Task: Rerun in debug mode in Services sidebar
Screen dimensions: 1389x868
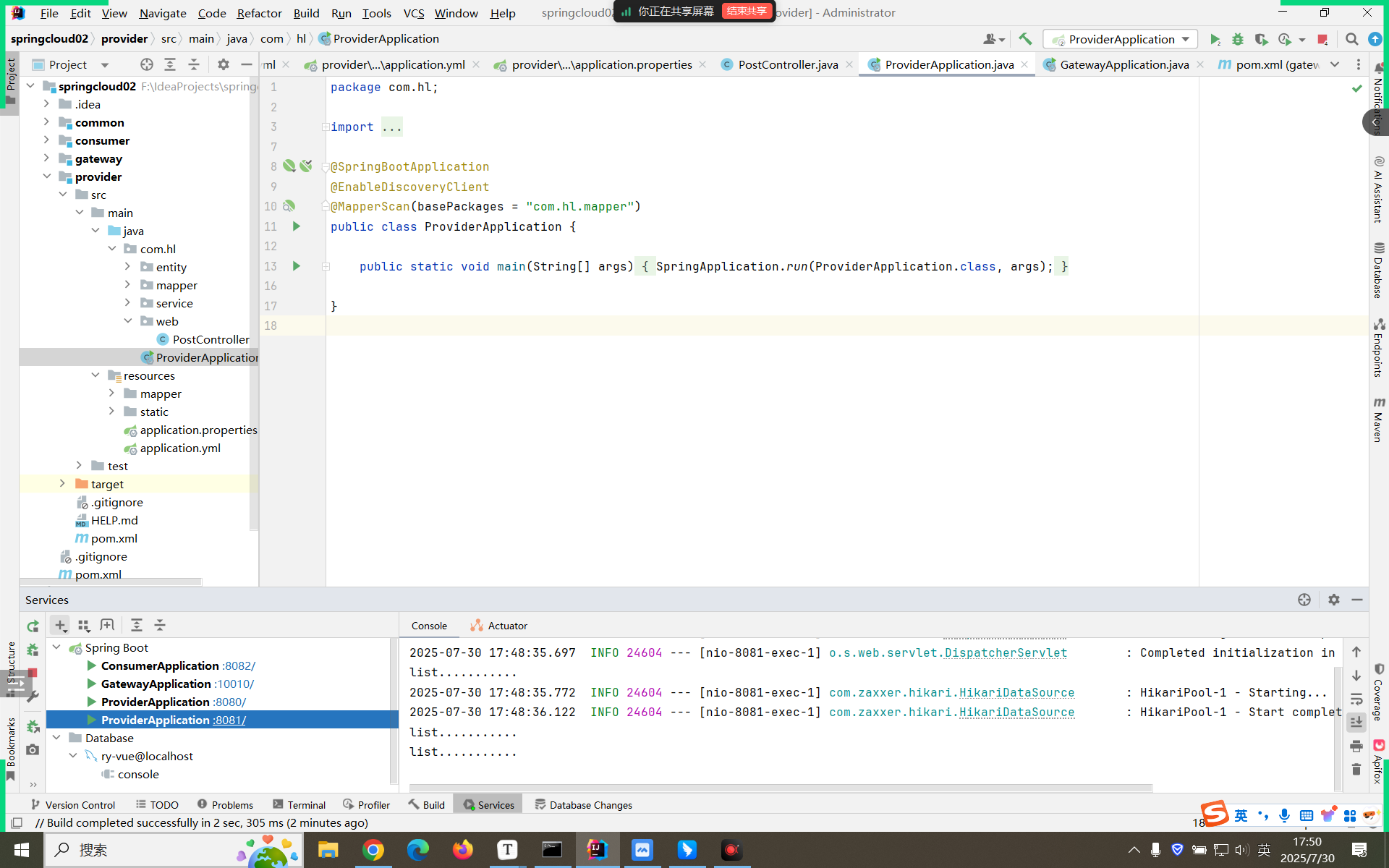Action: tap(33, 650)
